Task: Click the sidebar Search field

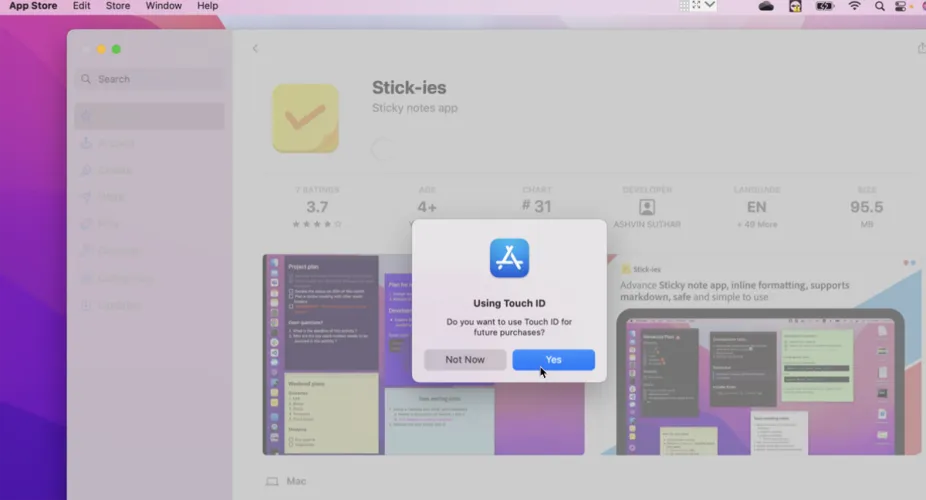Action: tap(150, 79)
